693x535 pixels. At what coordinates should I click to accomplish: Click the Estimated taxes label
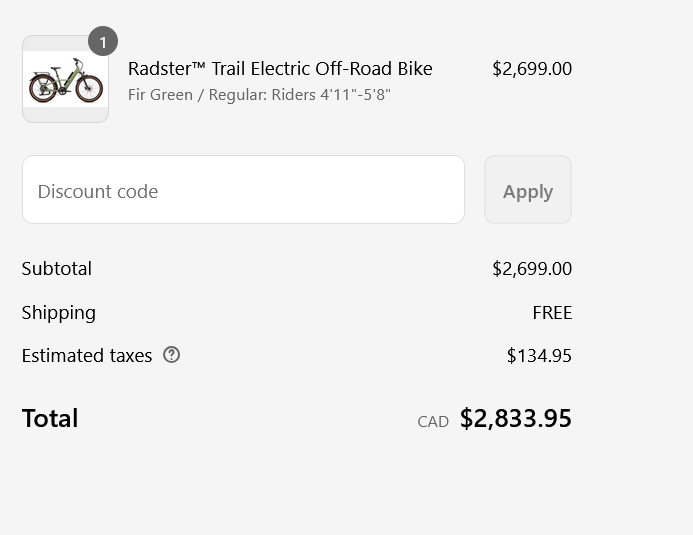(87, 356)
